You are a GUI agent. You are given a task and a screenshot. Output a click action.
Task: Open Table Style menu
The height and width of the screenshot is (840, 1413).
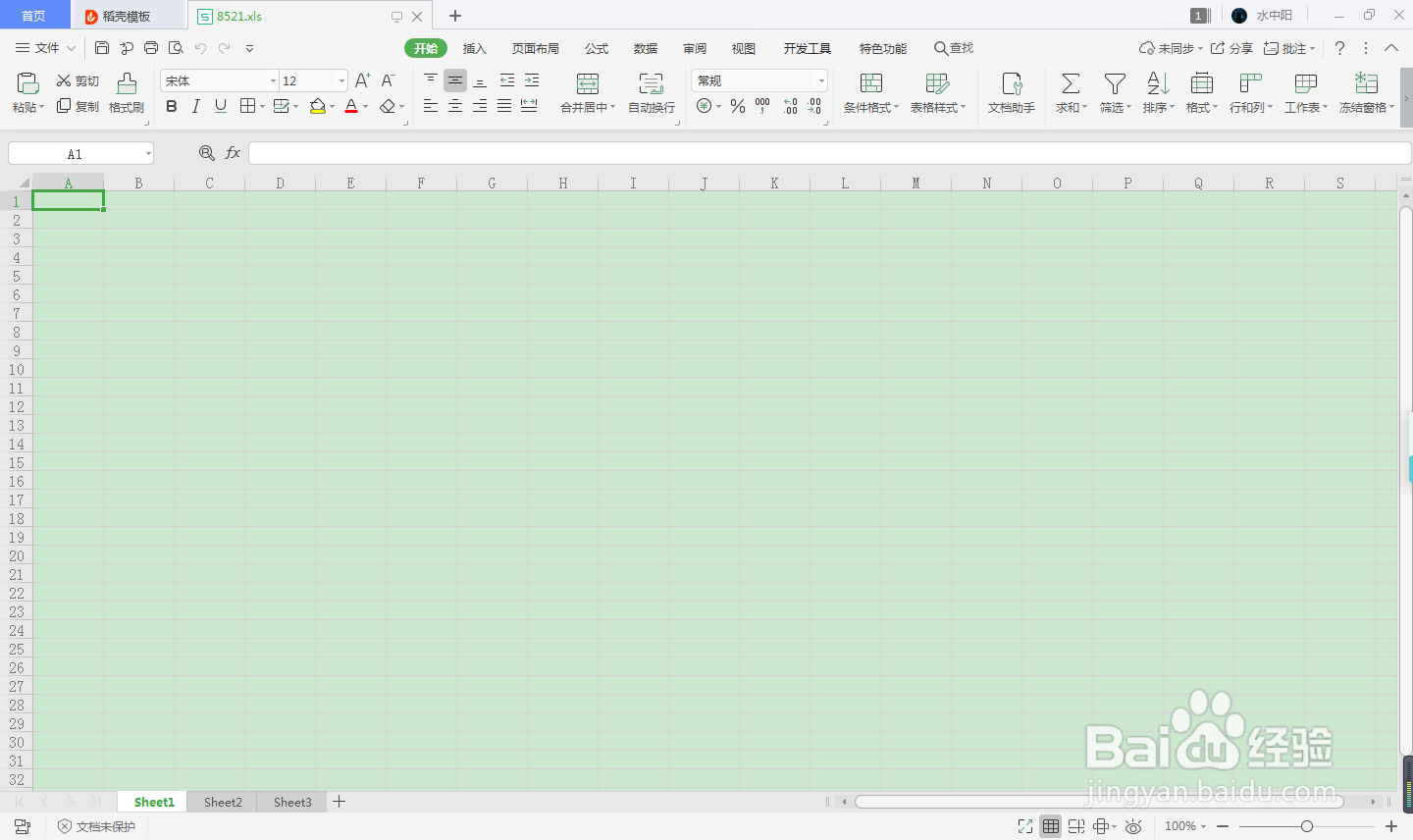(x=938, y=93)
